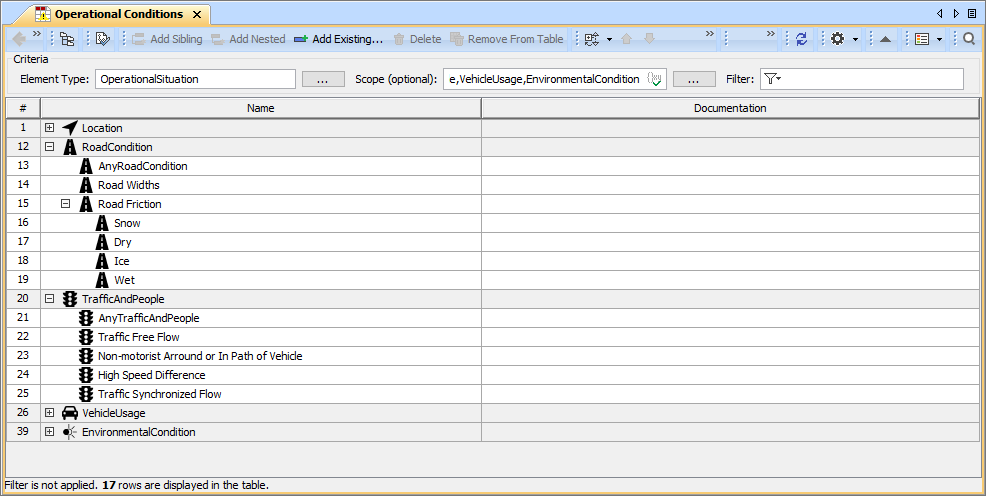Click the move up arrow icon

tap(626, 39)
